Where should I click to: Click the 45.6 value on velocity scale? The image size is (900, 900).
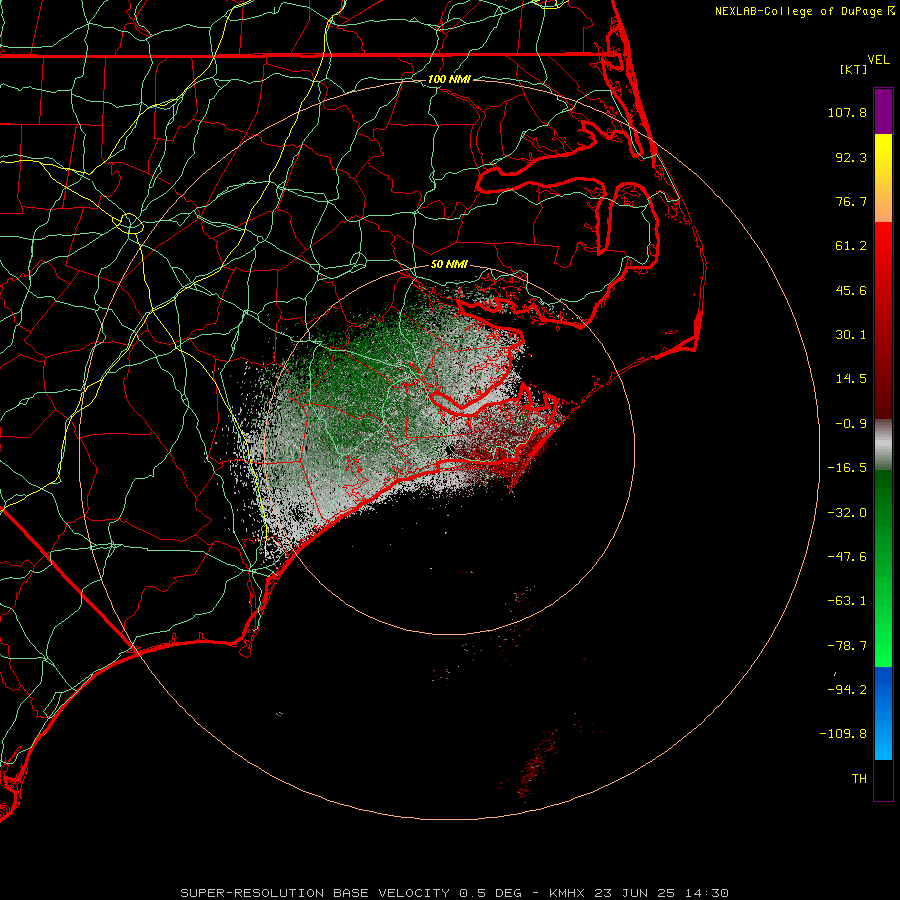[x=851, y=290]
